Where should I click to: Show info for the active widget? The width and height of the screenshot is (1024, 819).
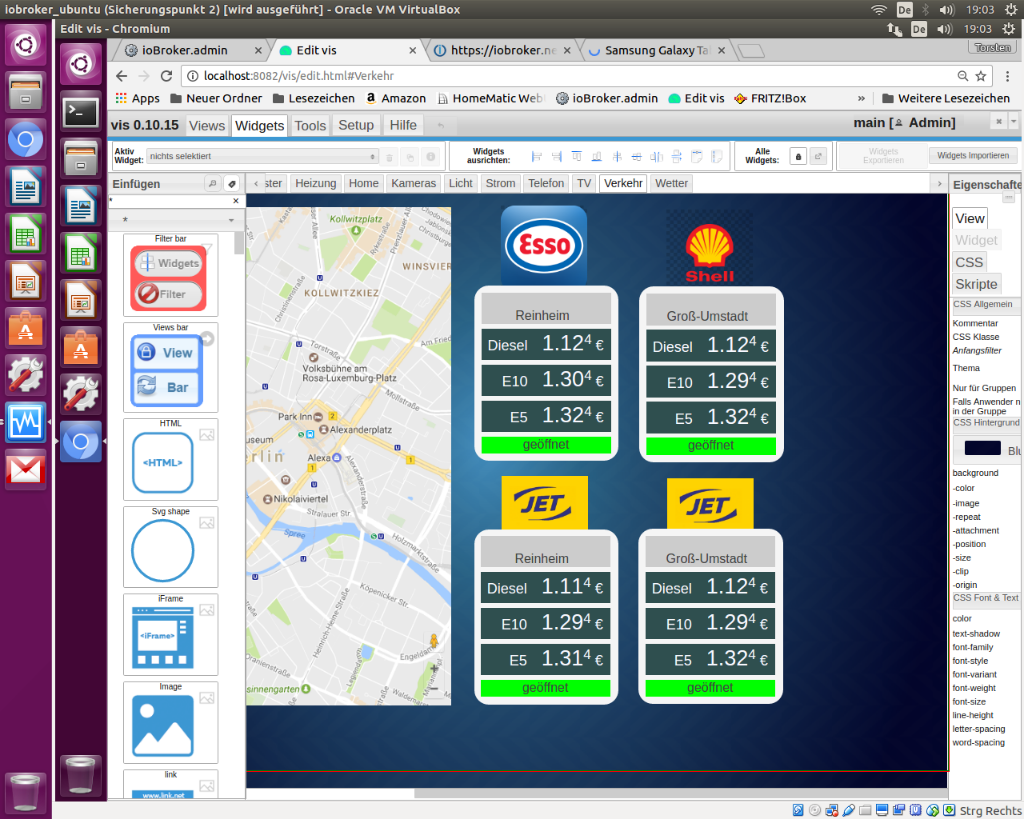[430, 157]
